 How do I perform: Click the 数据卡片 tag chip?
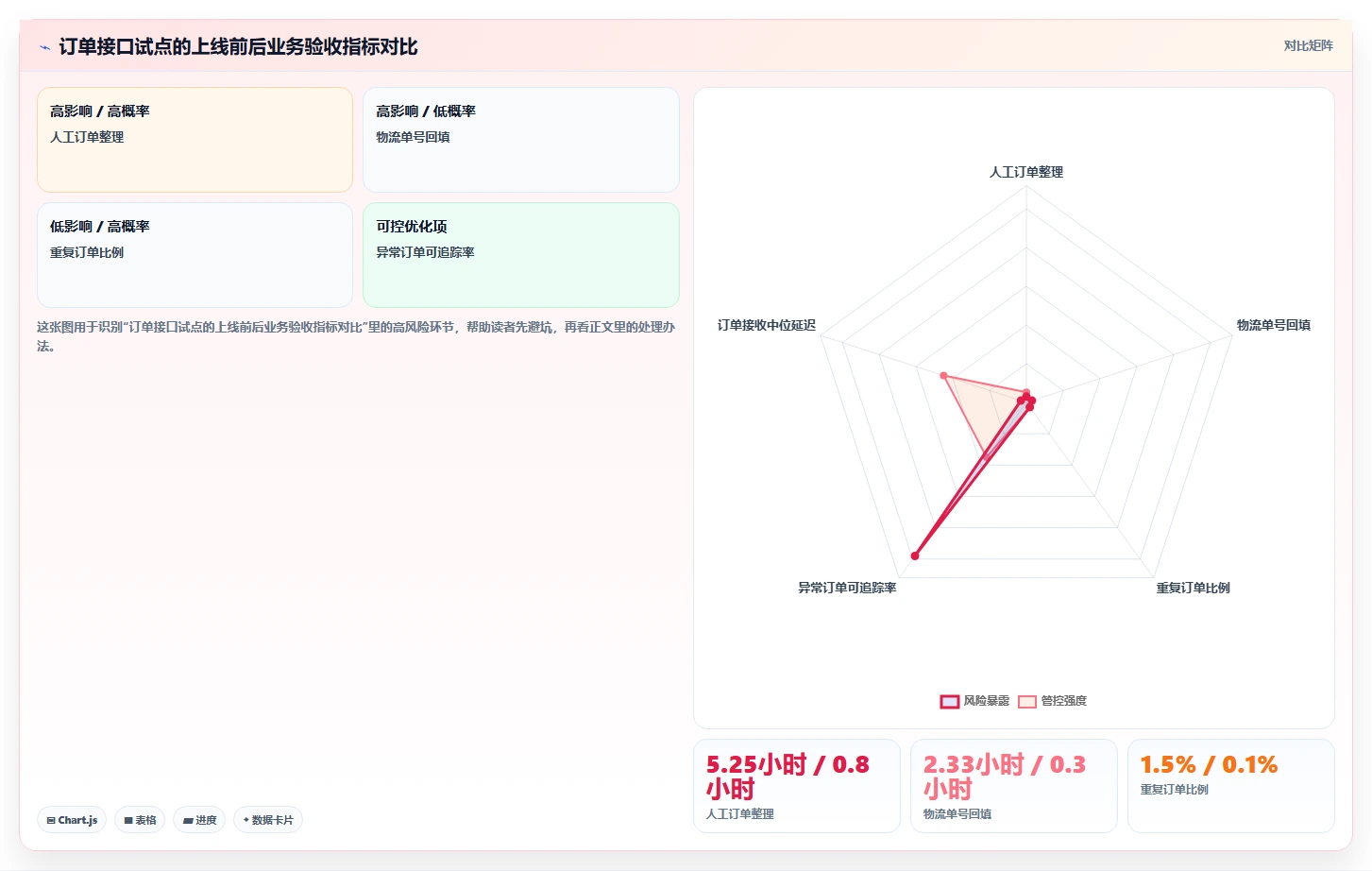point(268,820)
